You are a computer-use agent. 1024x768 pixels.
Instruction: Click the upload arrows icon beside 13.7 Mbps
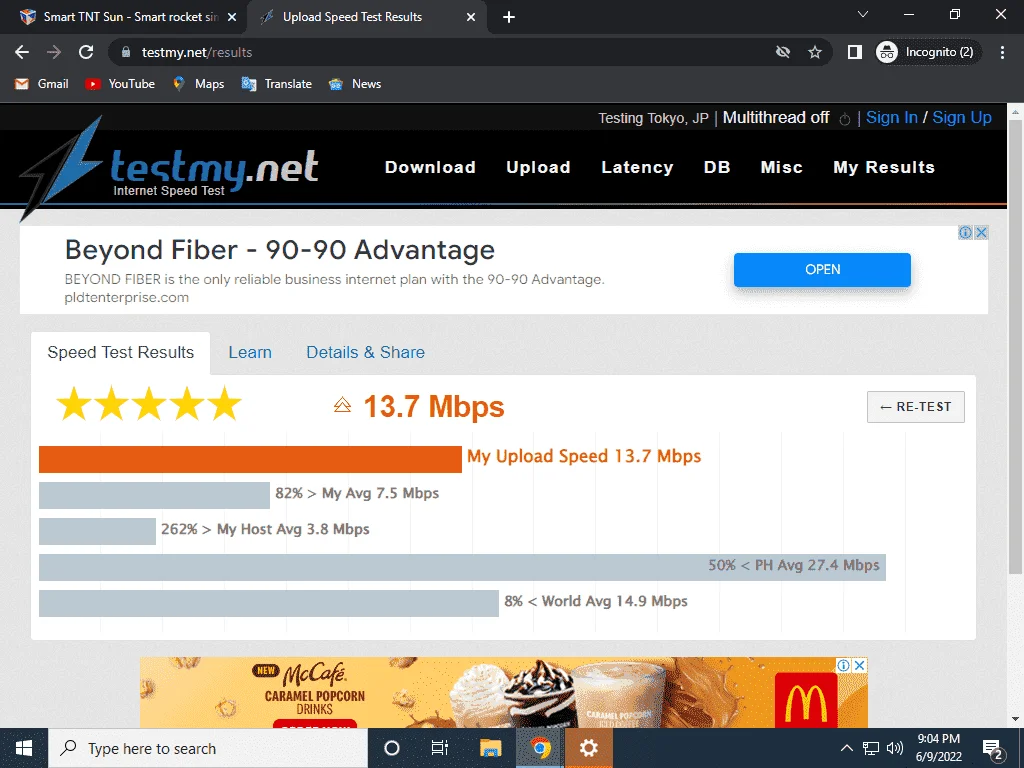[342, 406]
